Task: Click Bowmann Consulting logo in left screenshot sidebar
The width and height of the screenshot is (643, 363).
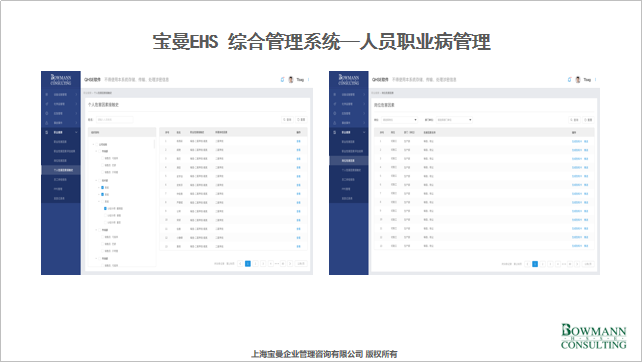Action: point(61,80)
